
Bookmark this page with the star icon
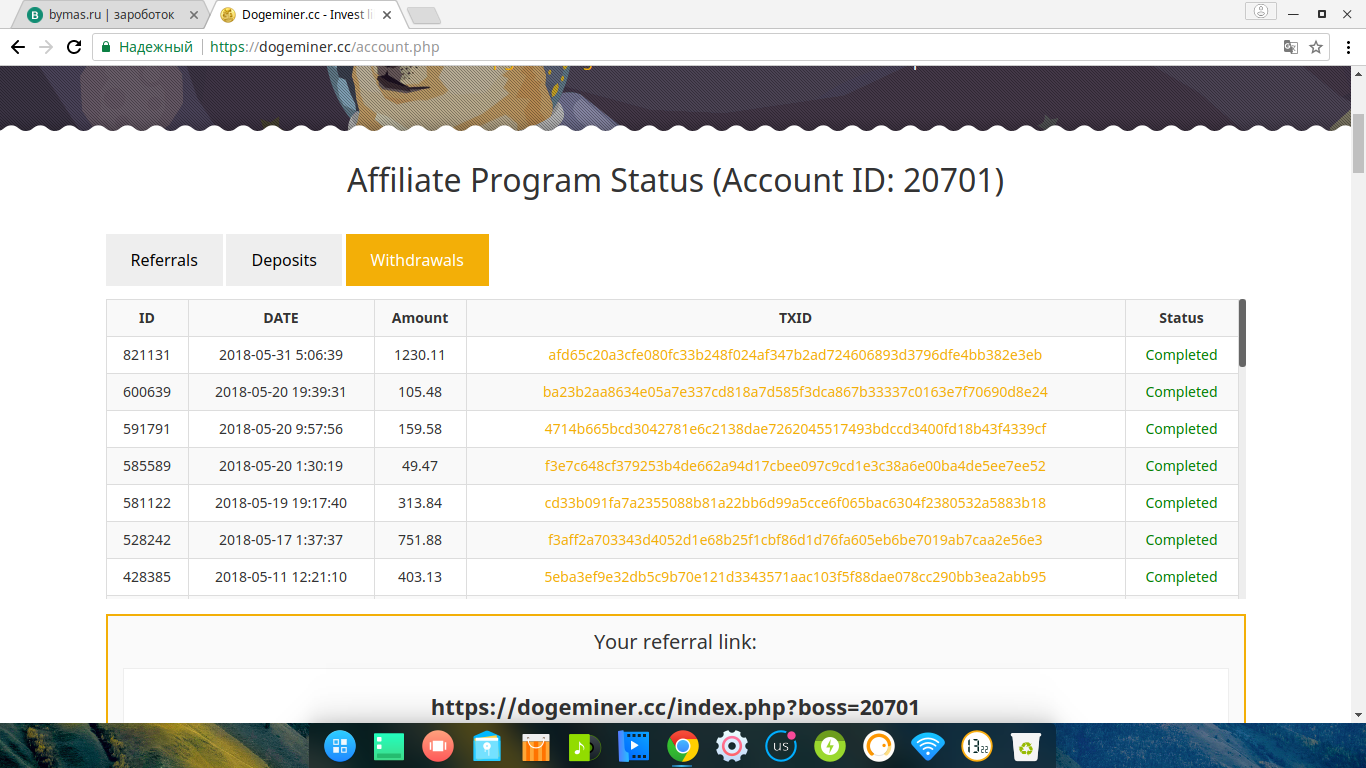pos(1316,47)
